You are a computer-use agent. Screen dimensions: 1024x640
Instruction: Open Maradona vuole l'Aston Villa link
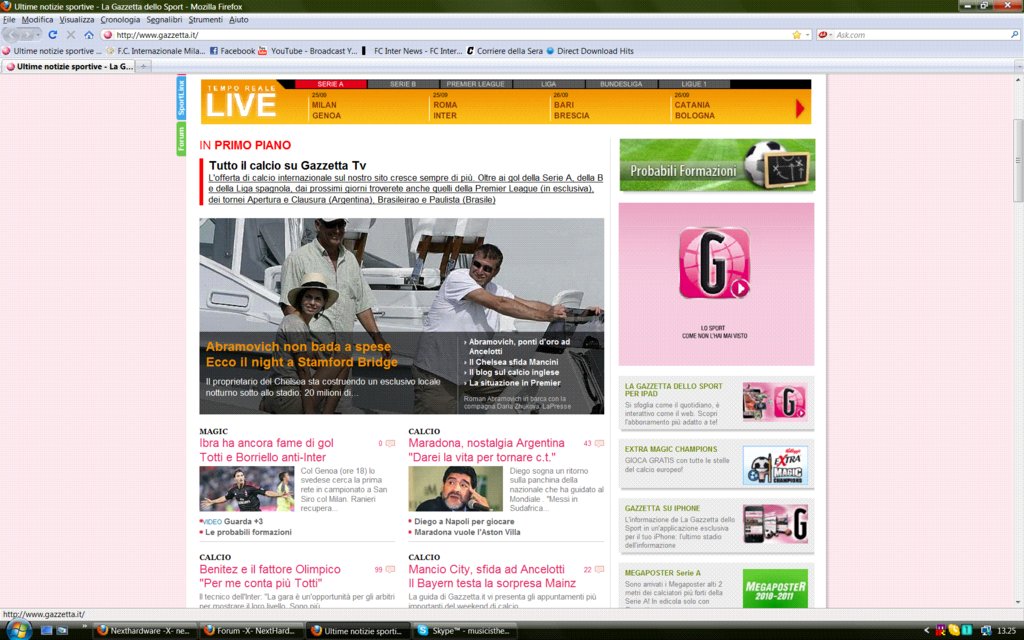pyautogui.click(x=467, y=532)
